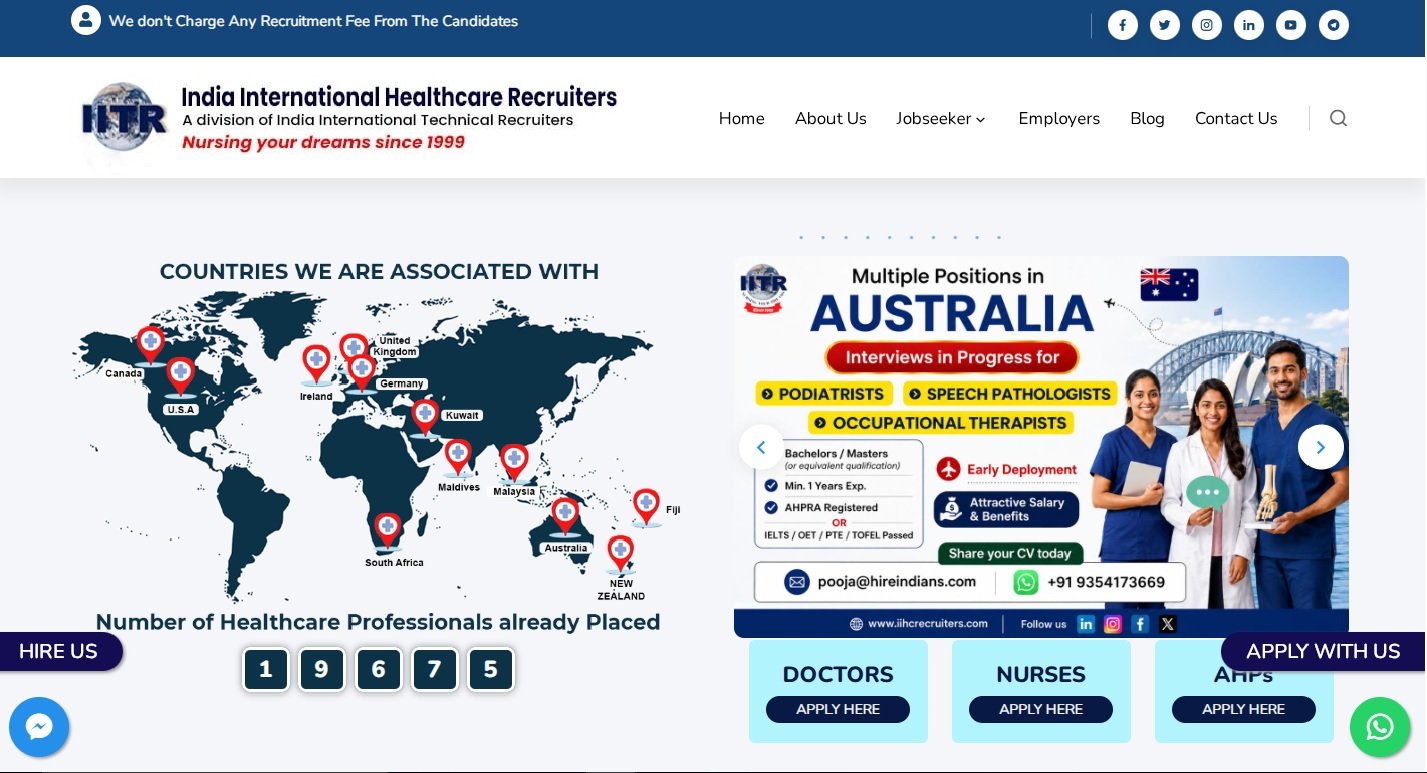Screen dimensions: 1427x773
Task: Select the Germany map pin
Action: point(362,373)
